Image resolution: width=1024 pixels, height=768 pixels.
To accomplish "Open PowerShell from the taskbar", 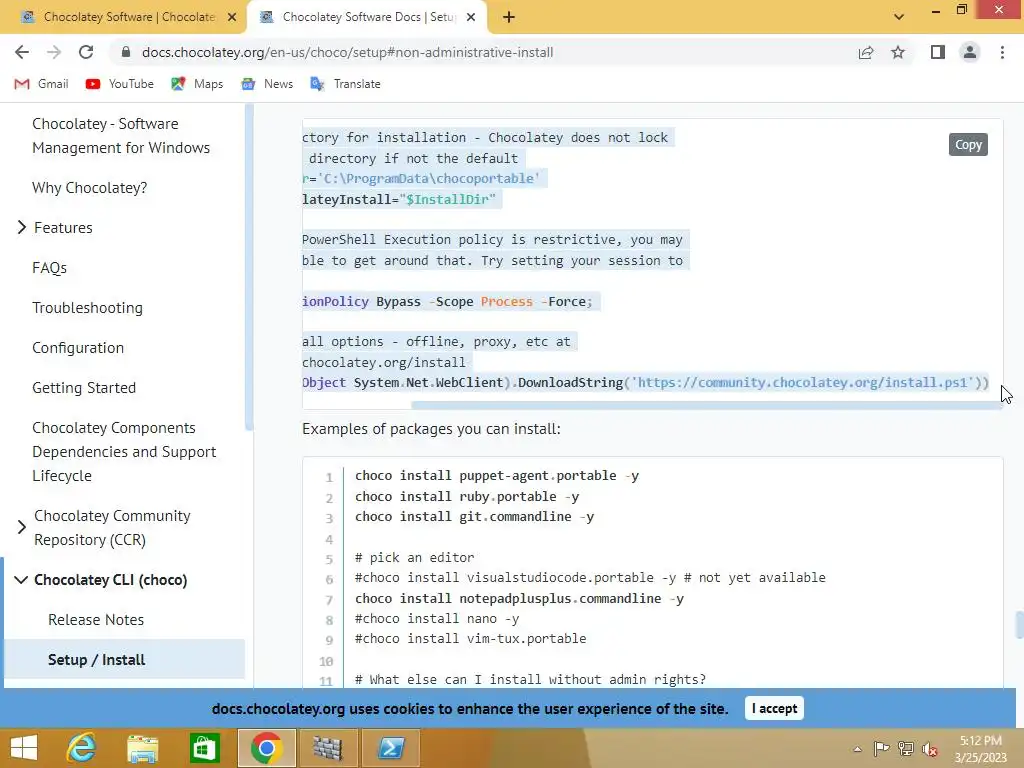I will (x=391, y=748).
